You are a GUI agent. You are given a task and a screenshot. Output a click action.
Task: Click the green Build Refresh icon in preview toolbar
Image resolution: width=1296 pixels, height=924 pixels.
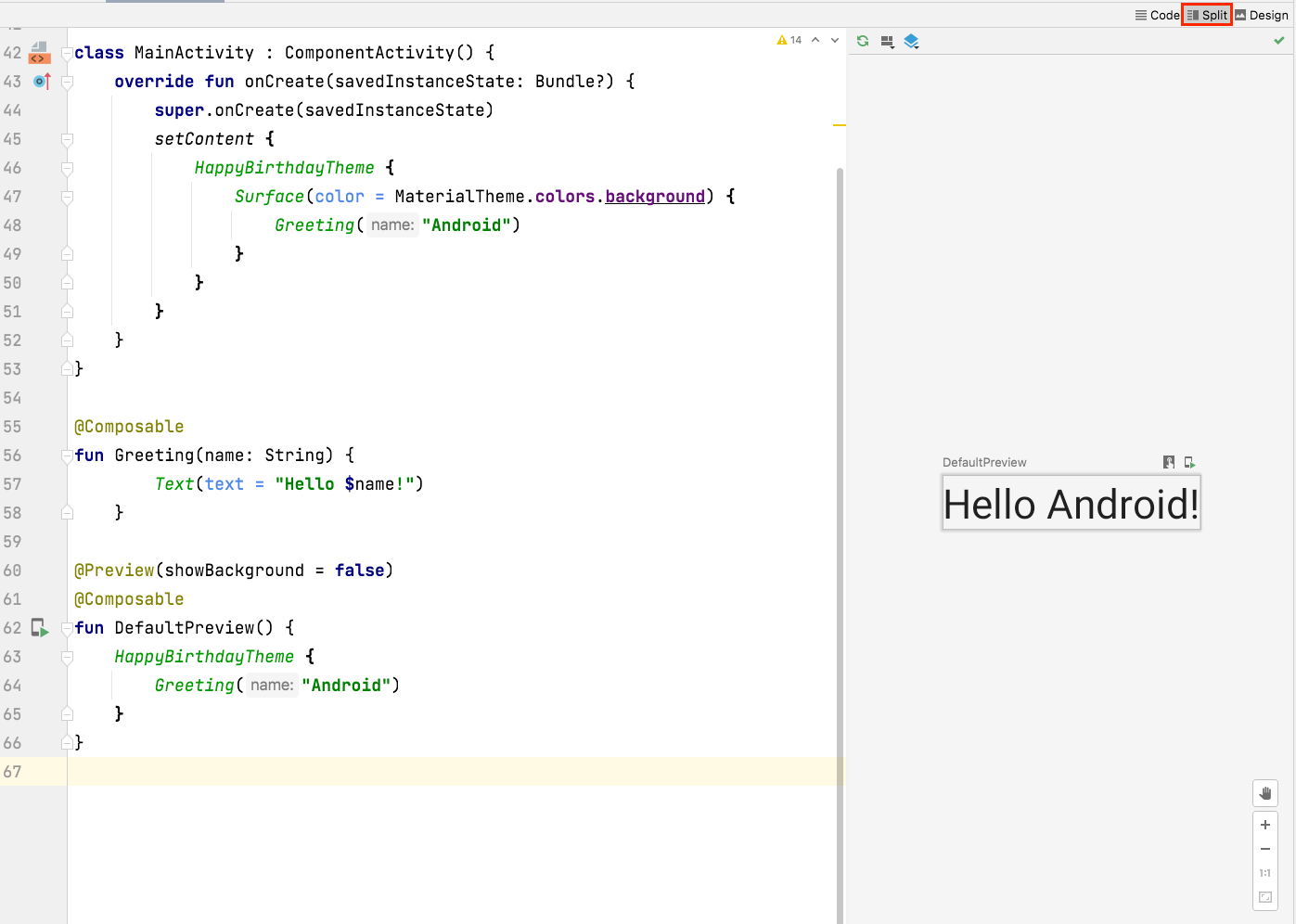point(863,41)
